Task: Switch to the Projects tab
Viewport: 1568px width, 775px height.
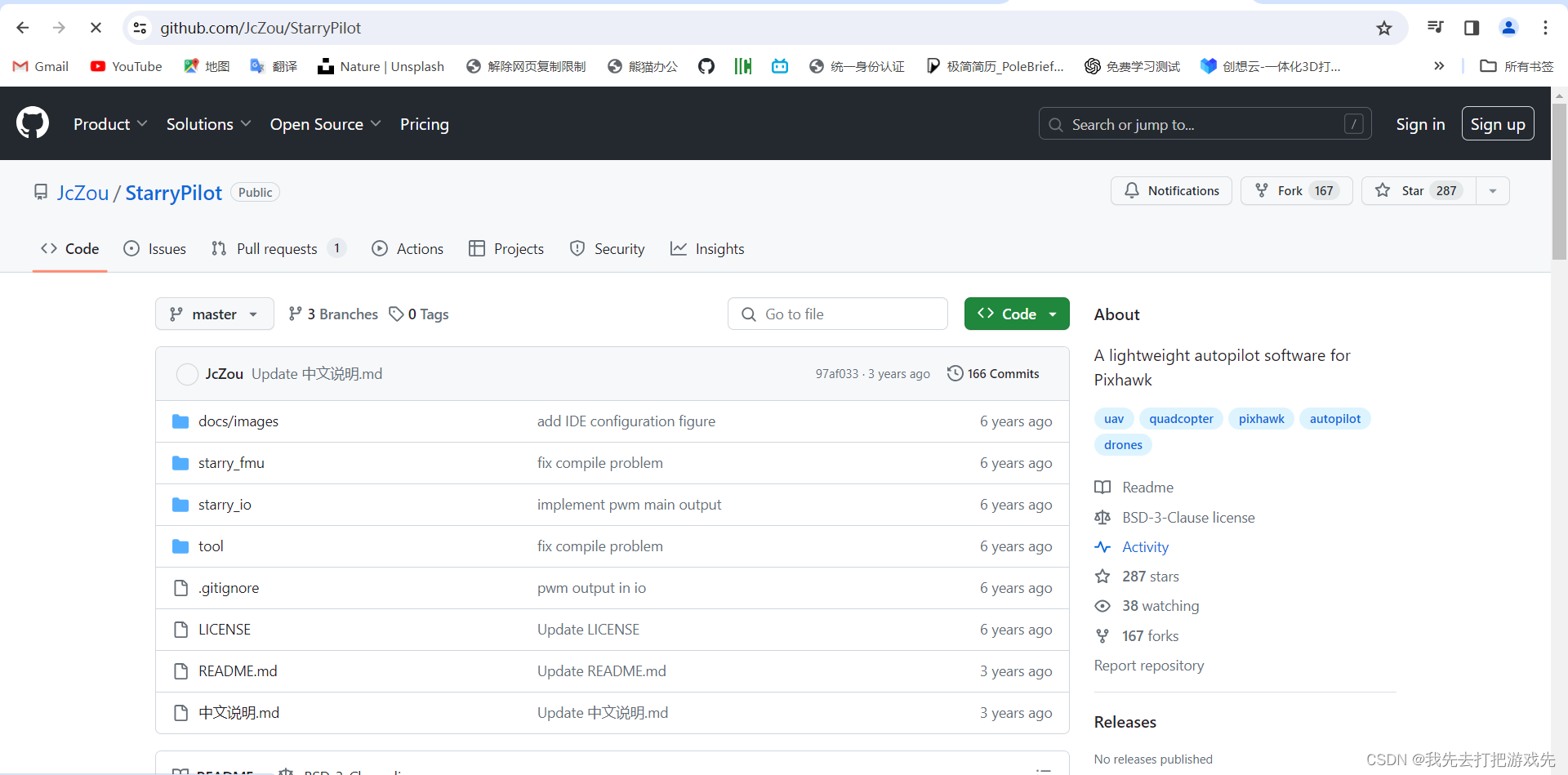Action: [506, 249]
